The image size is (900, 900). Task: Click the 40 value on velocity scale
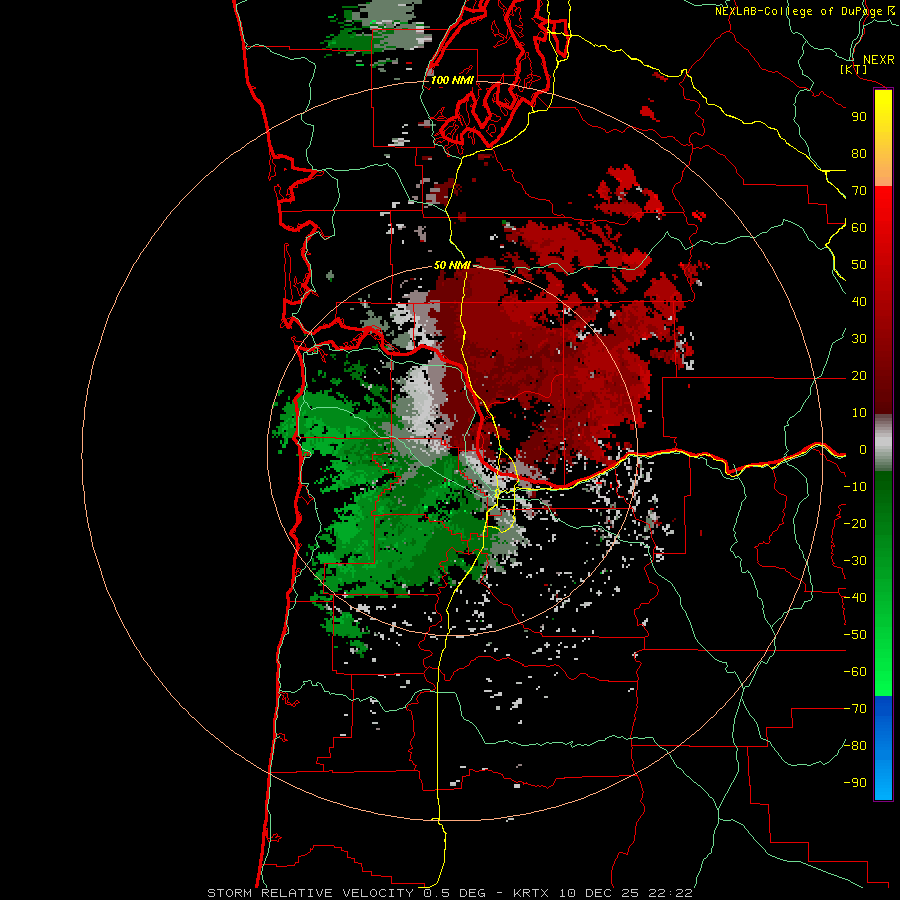click(859, 301)
